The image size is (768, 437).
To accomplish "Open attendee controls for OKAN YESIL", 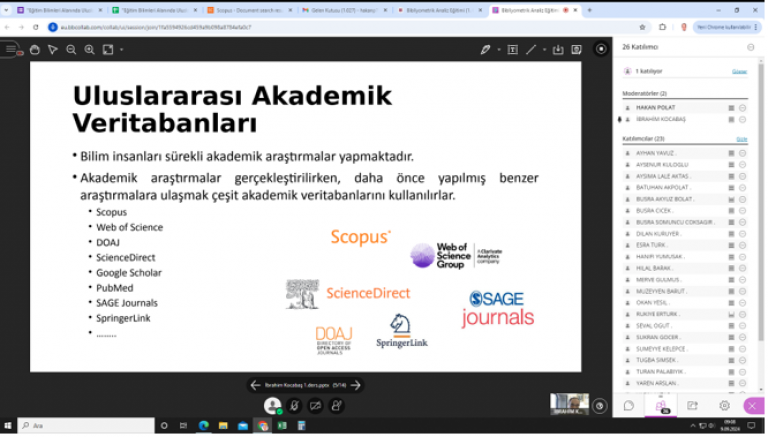I will tap(743, 303).
